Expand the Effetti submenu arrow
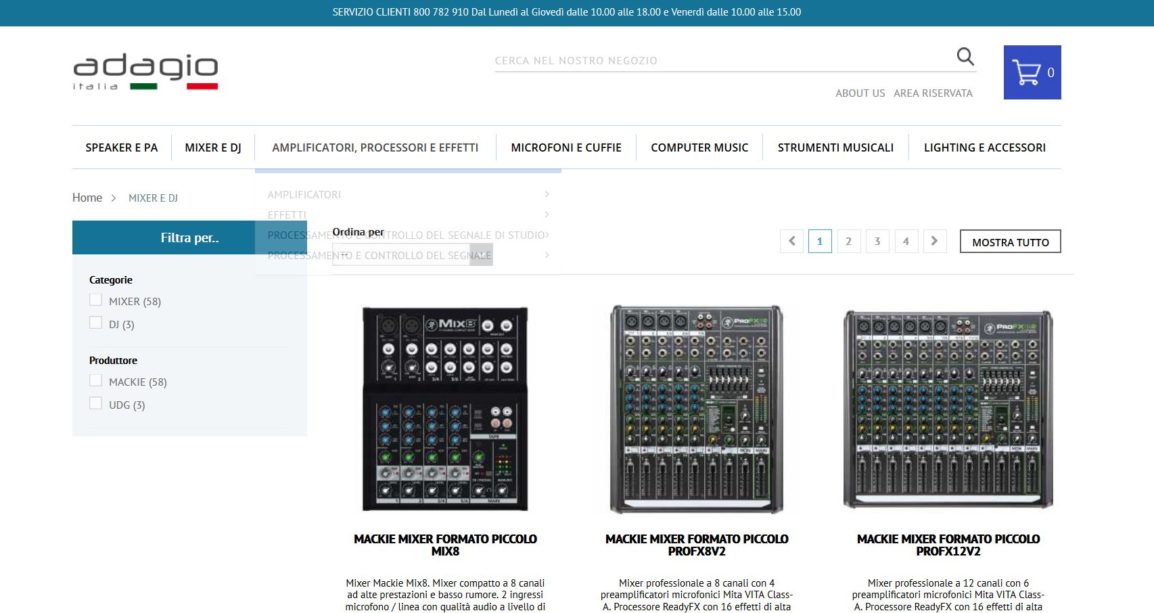Viewport: 1154px width, 613px height. (x=546, y=214)
